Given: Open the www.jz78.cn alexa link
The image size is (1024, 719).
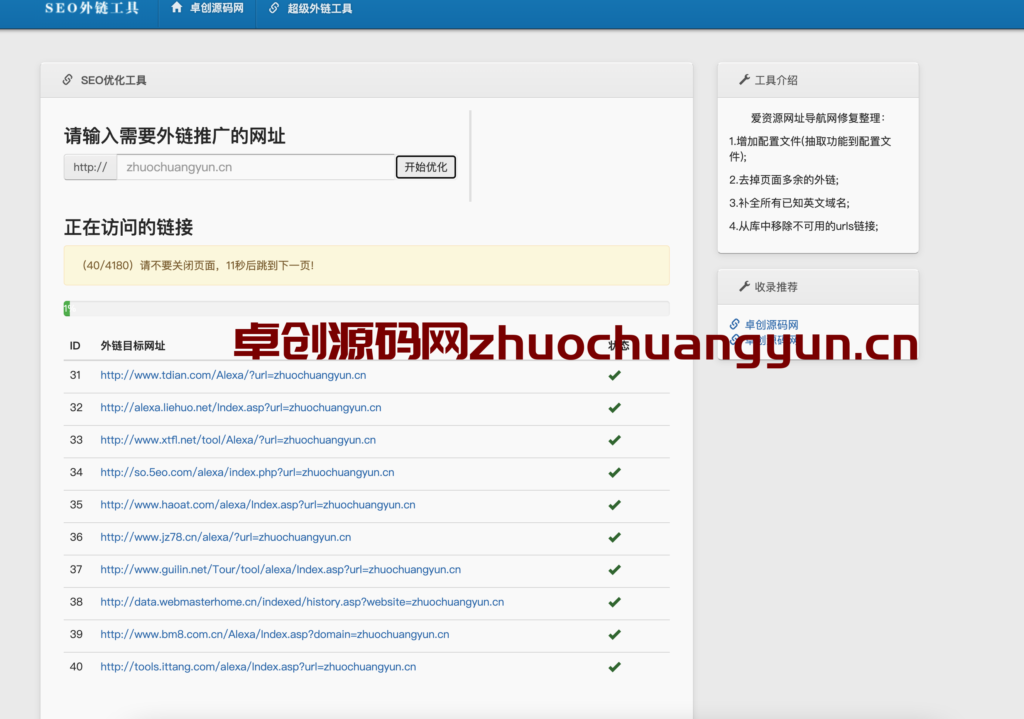Looking at the screenshot, I should click(x=225, y=537).
